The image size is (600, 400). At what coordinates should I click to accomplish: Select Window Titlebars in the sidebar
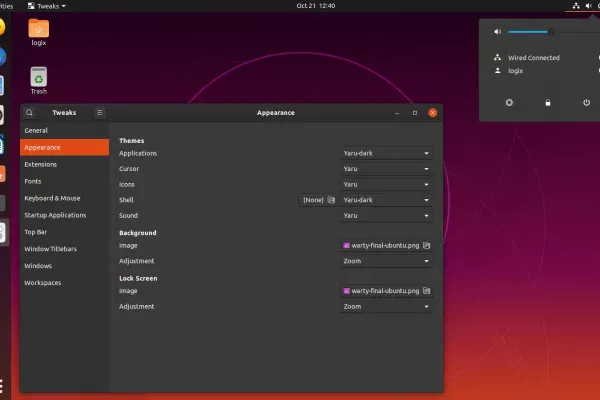click(64, 249)
